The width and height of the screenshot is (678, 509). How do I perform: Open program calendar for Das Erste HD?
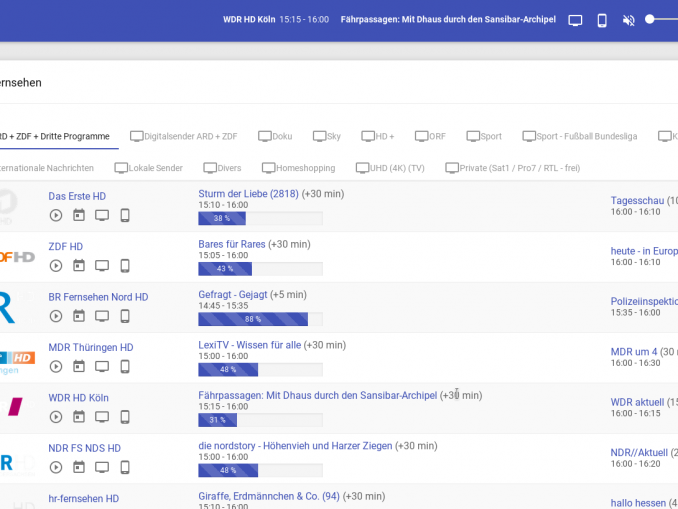[x=79, y=215]
